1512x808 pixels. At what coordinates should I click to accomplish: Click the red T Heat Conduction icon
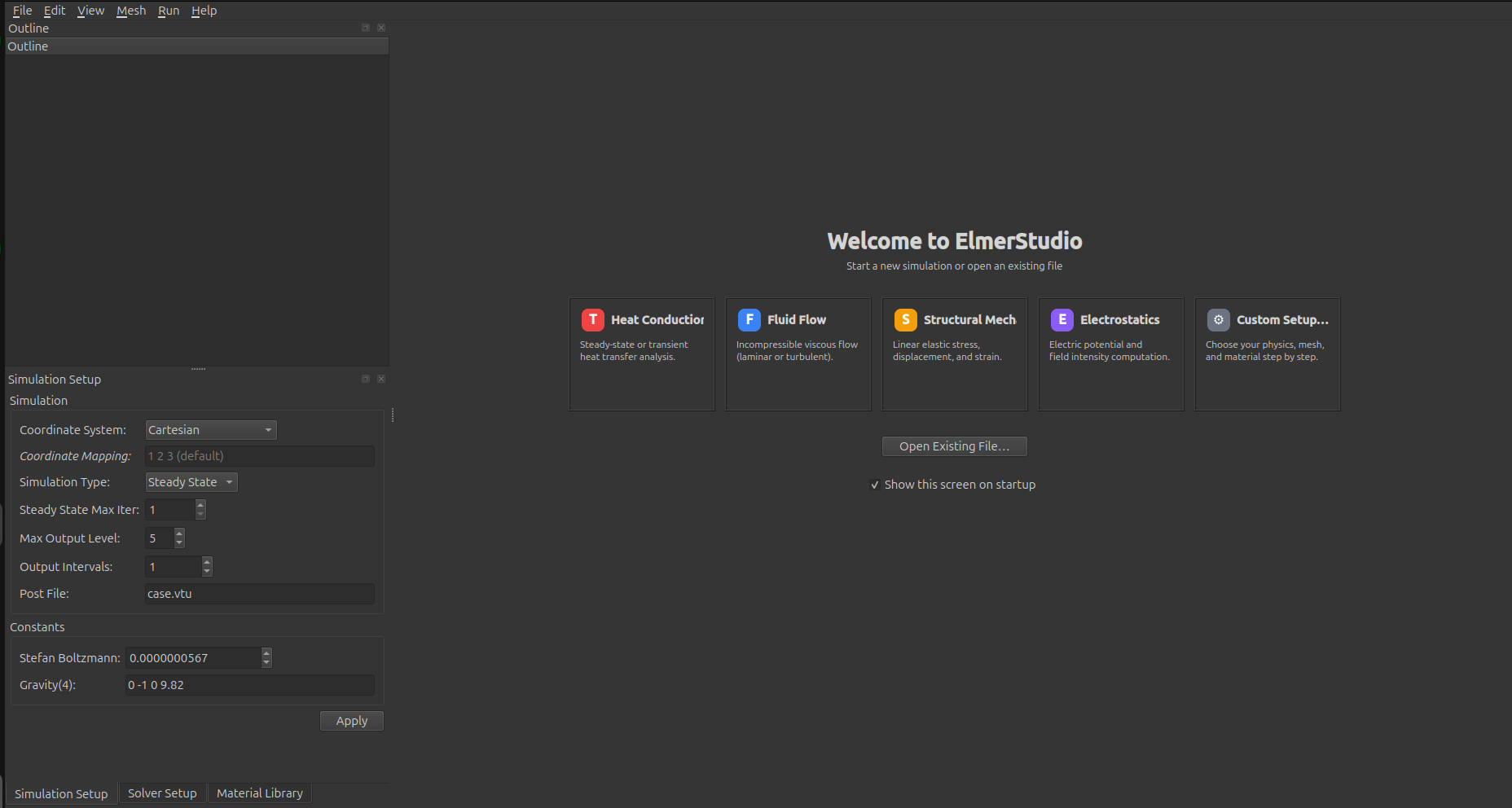(593, 320)
